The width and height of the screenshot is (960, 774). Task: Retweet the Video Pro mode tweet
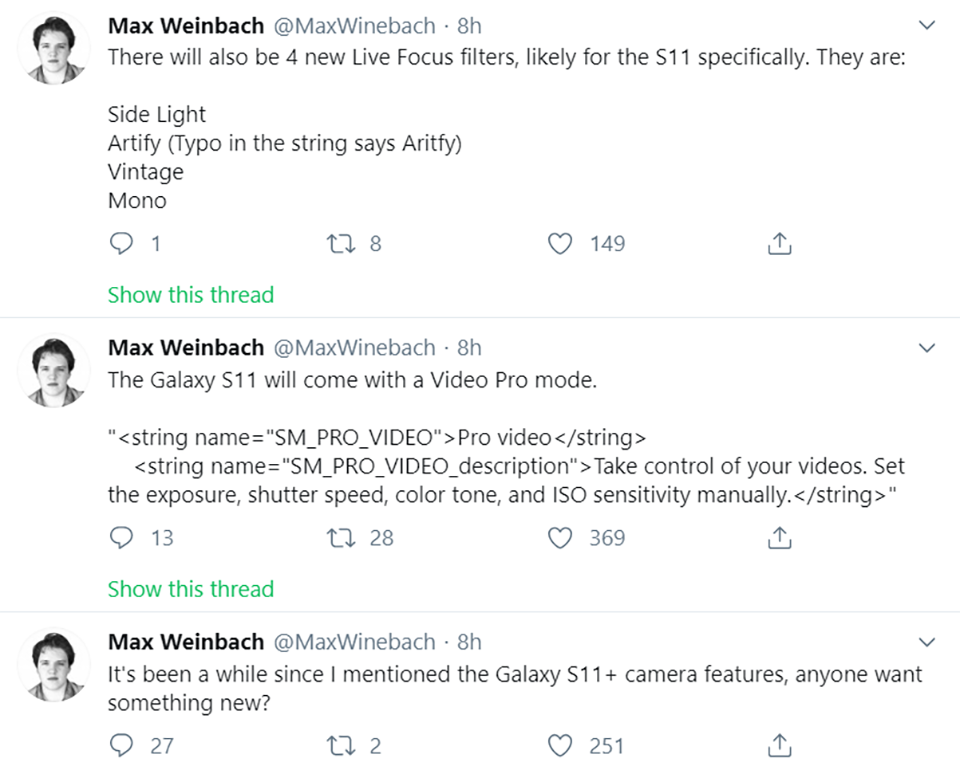click(341, 538)
